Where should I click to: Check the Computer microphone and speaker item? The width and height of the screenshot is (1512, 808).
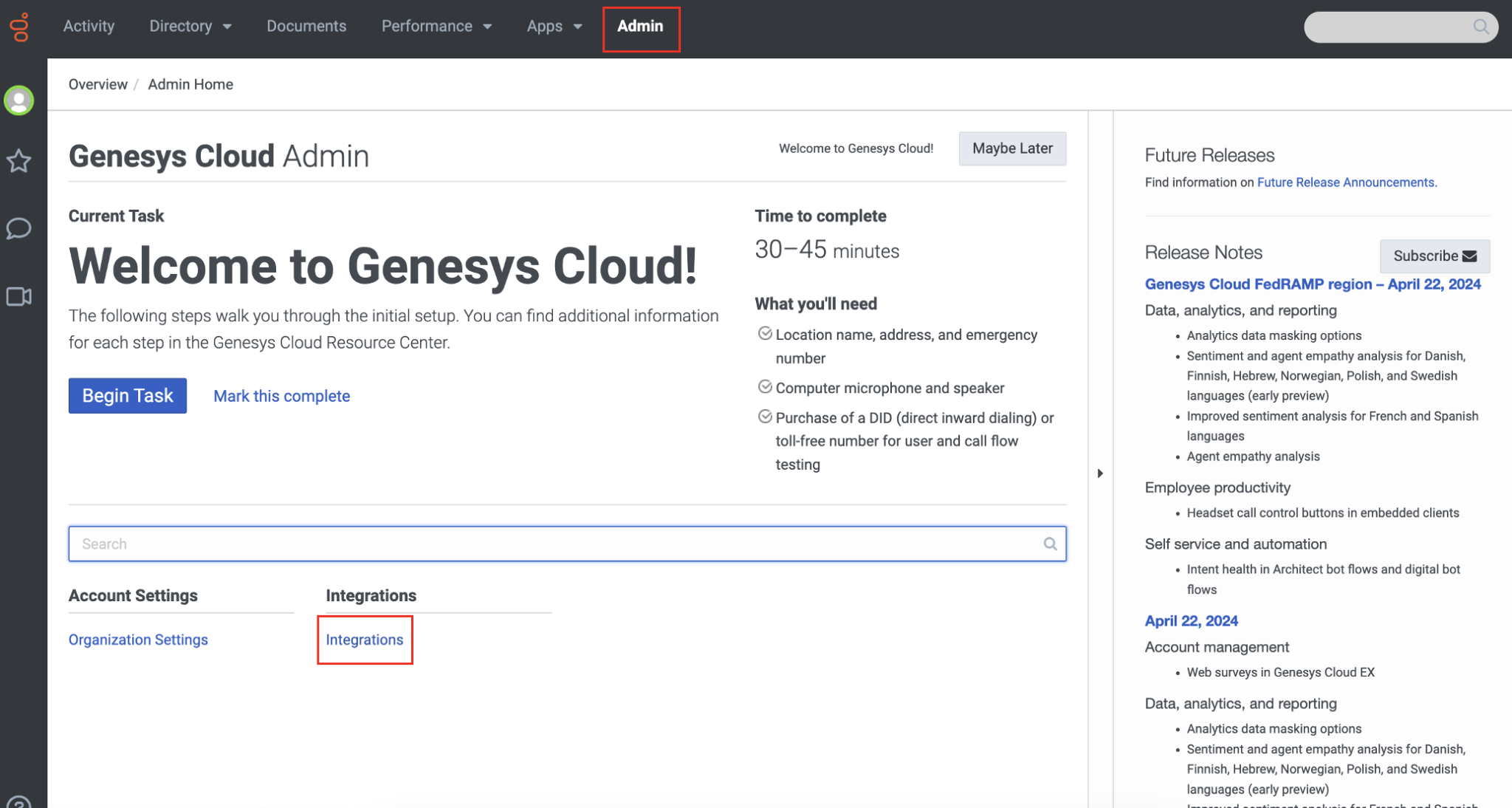(x=765, y=386)
